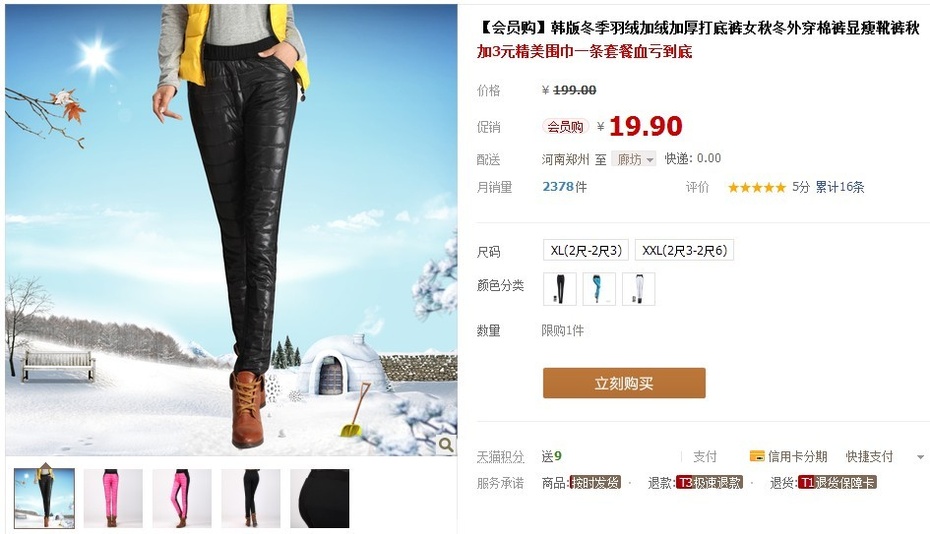Choose the blue pants color swatch
Image resolution: width=930 pixels, height=534 pixels.
point(599,289)
